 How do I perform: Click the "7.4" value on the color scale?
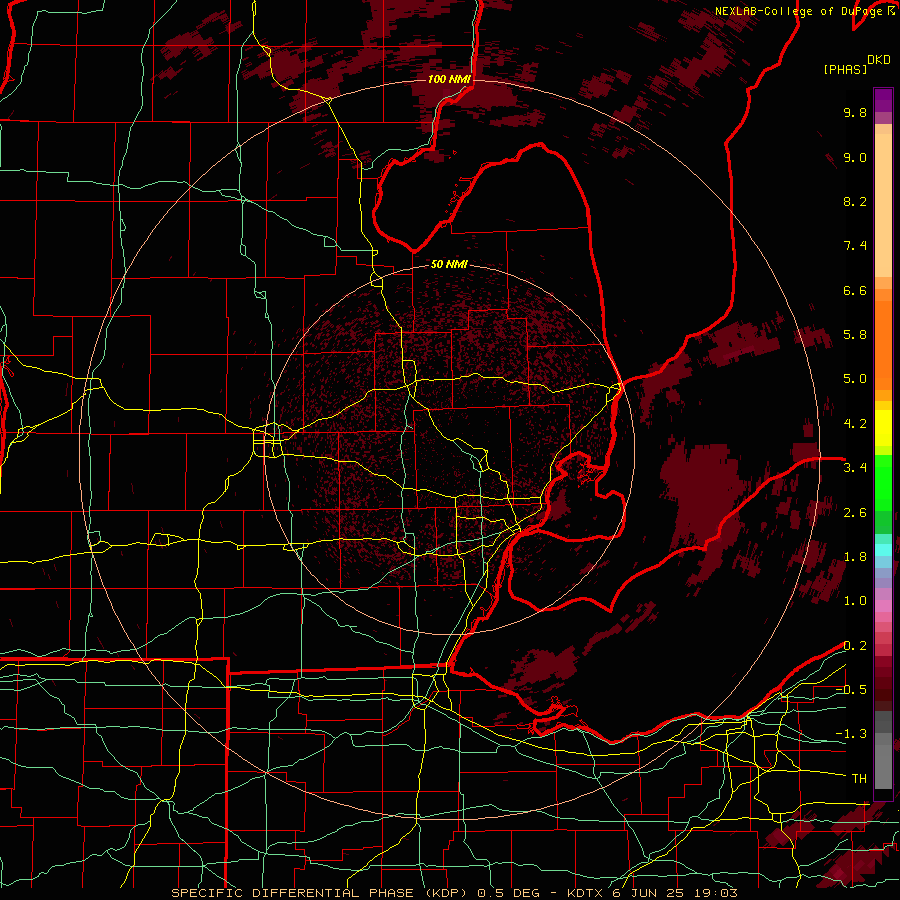[x=855, y=246]
